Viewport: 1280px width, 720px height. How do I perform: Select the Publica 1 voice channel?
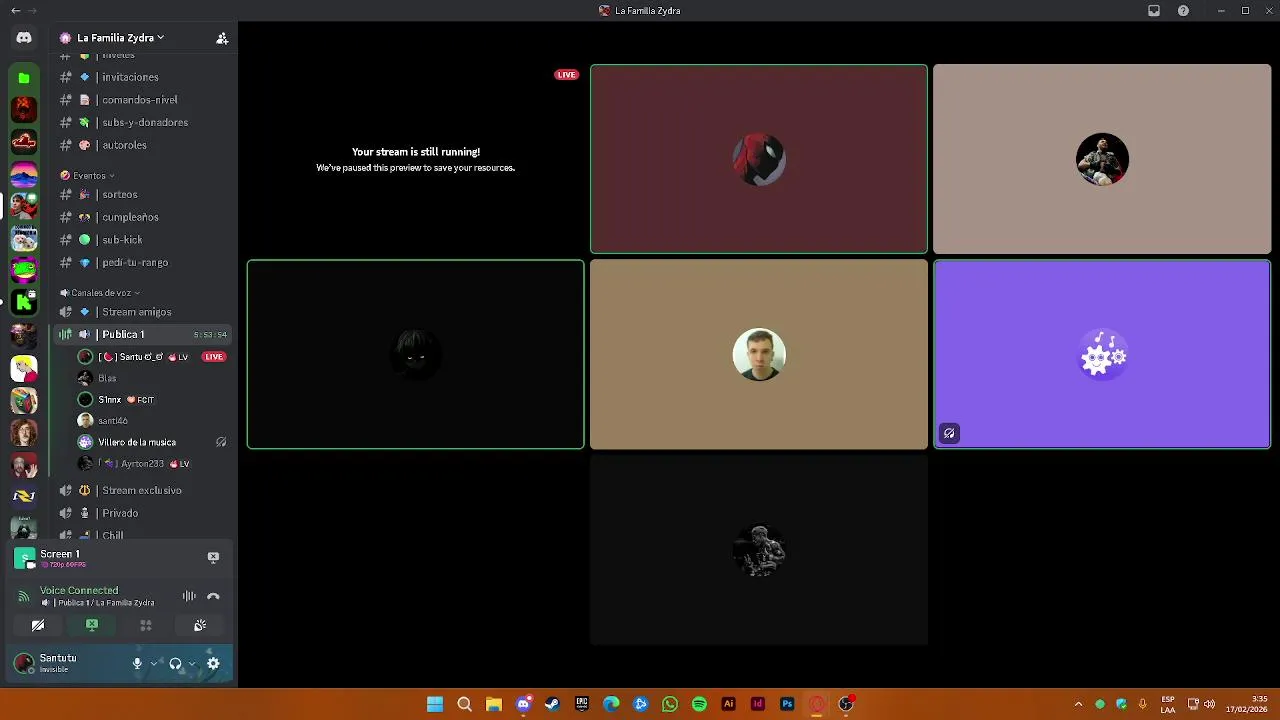point(144,334)
